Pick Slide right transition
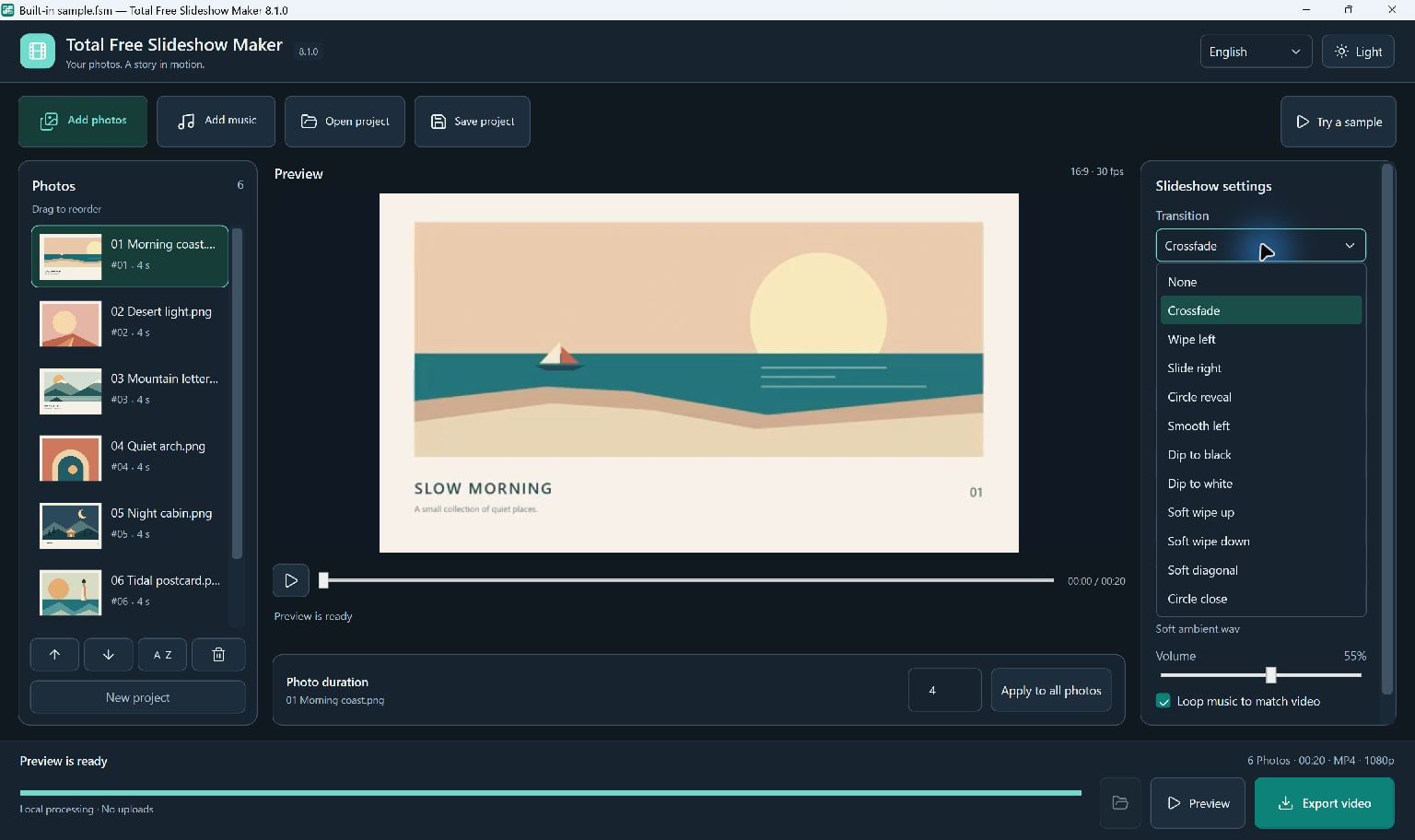Viewport: 1415px width, 840px height. pos(1261,368)
